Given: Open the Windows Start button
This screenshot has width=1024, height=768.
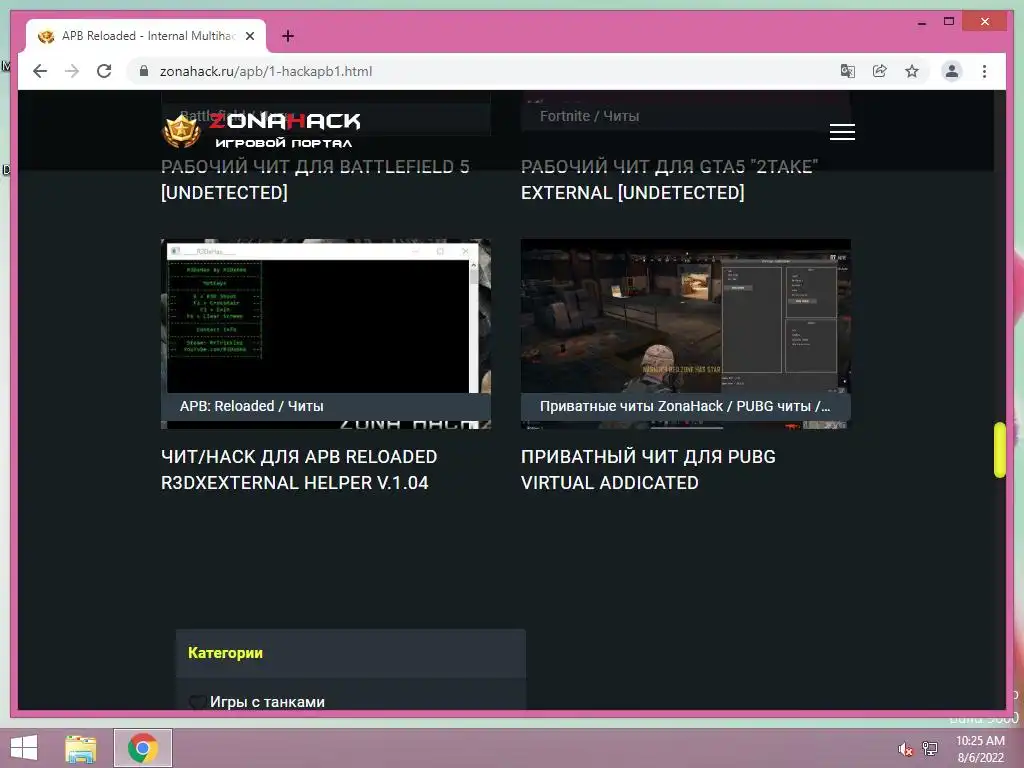Looking at the screenshot, I should 24,748.
